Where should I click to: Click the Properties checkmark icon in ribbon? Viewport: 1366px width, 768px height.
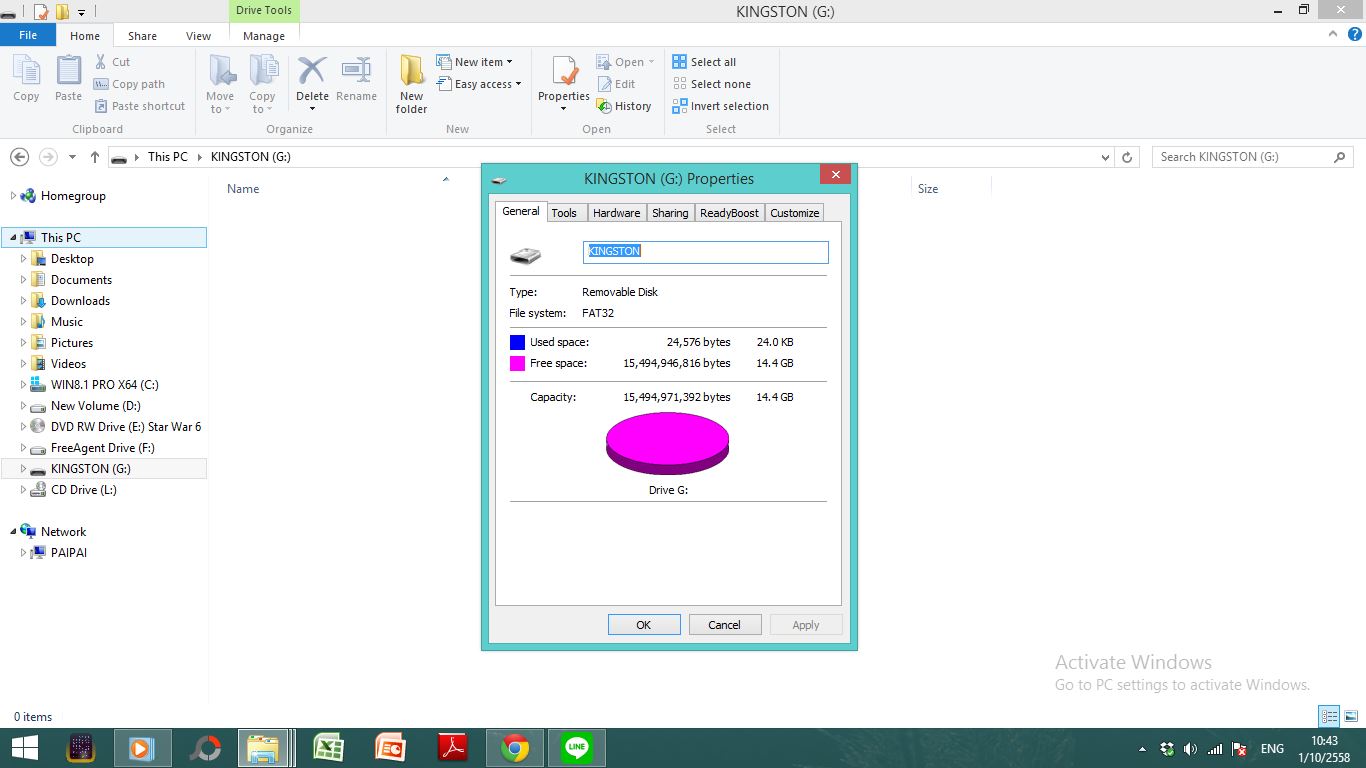click(564, 72)
